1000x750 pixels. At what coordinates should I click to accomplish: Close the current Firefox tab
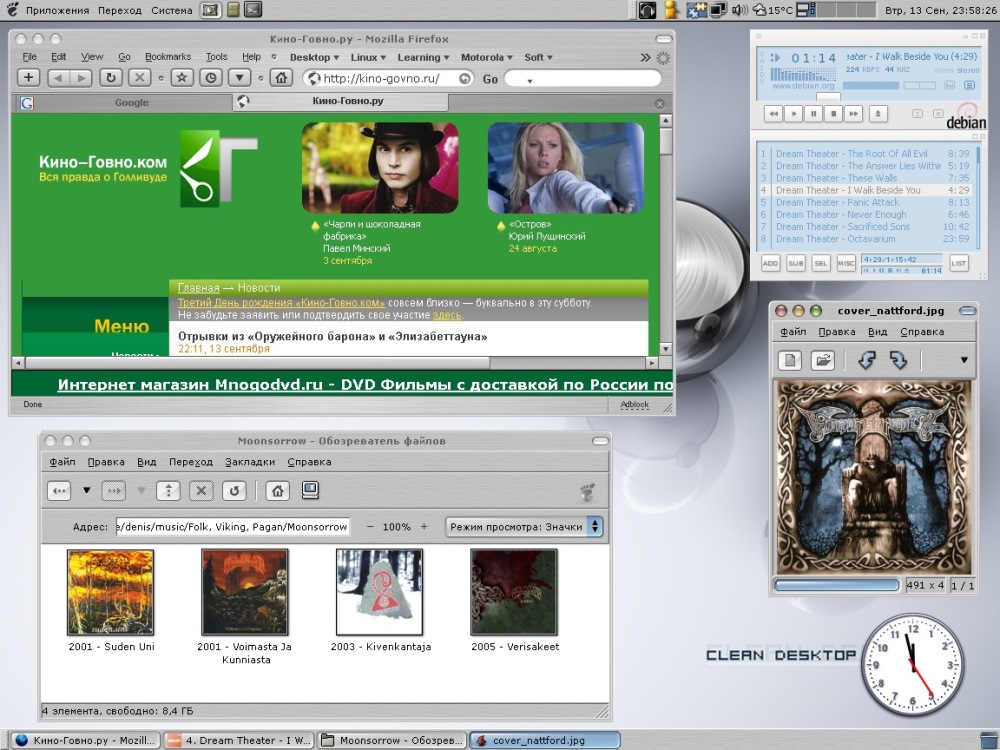(x=659, y=103)
